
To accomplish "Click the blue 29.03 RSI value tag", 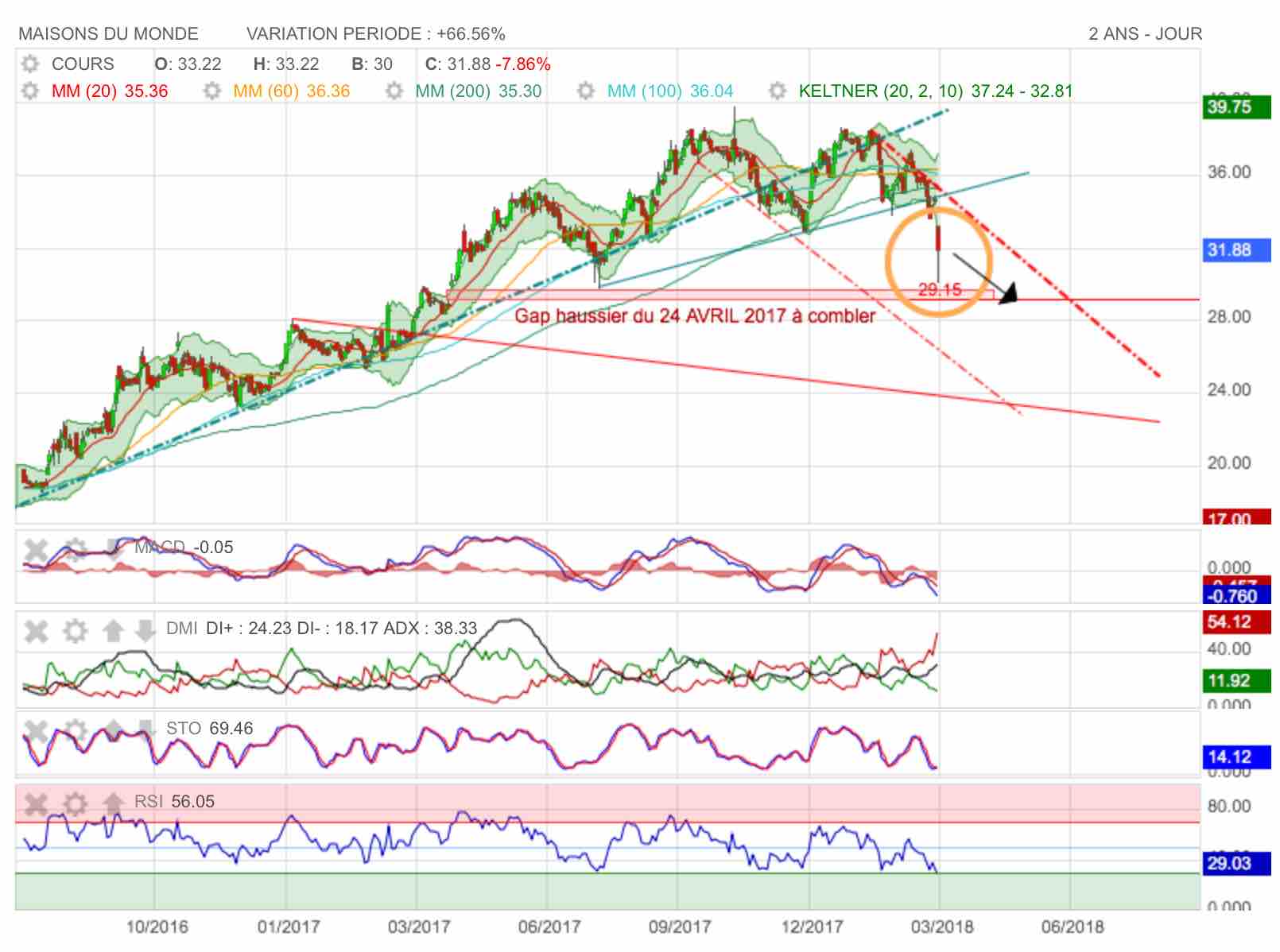I will 1235,863.
